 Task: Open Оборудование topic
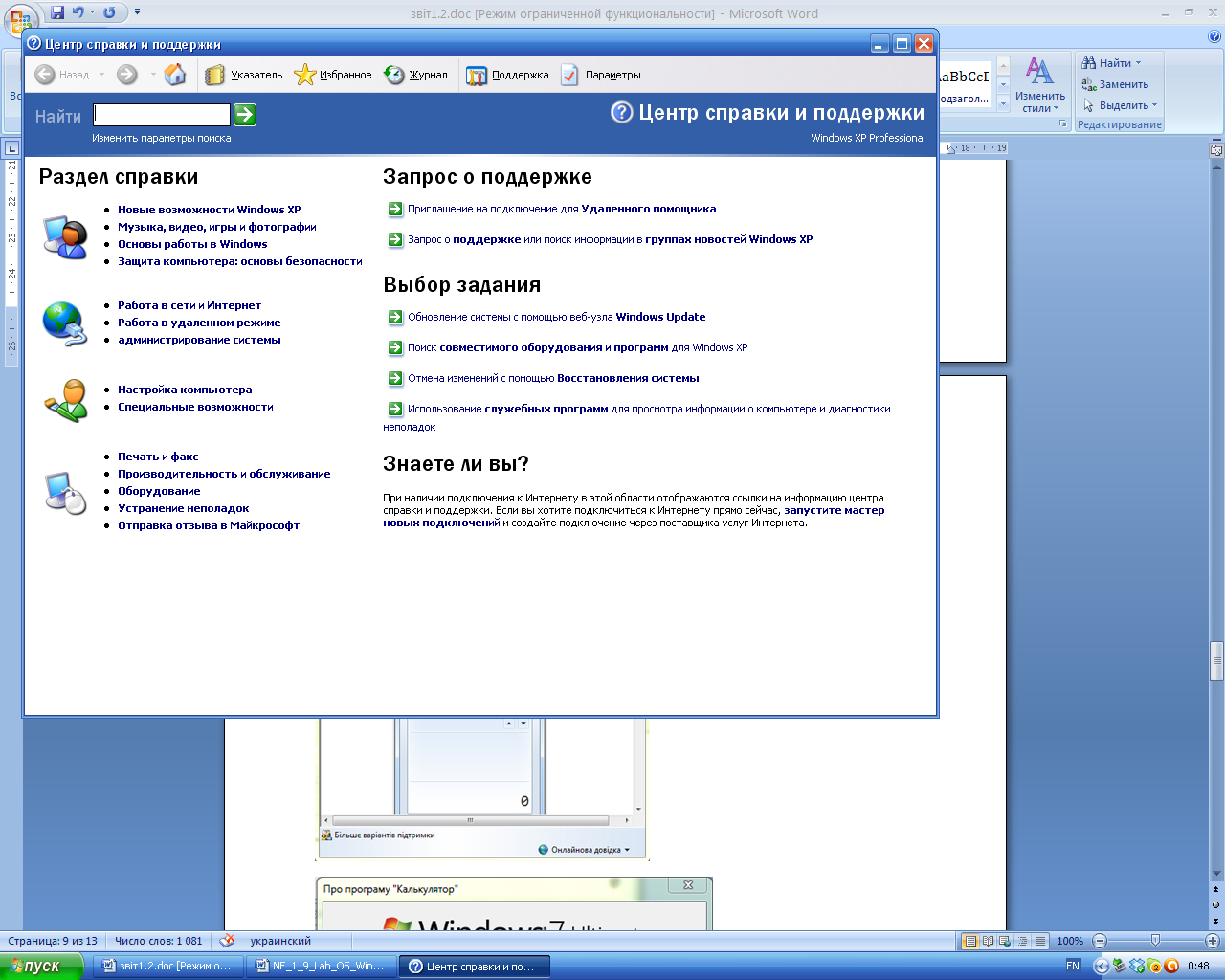pos(159,491)
